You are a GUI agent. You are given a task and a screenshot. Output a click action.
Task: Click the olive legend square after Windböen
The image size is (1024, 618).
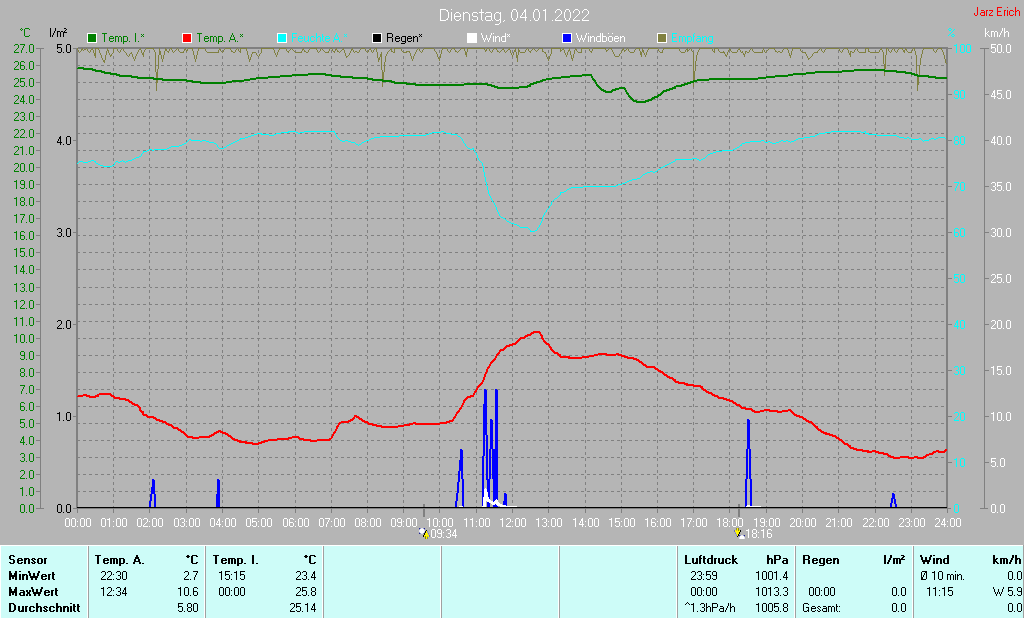coord(661,38)
